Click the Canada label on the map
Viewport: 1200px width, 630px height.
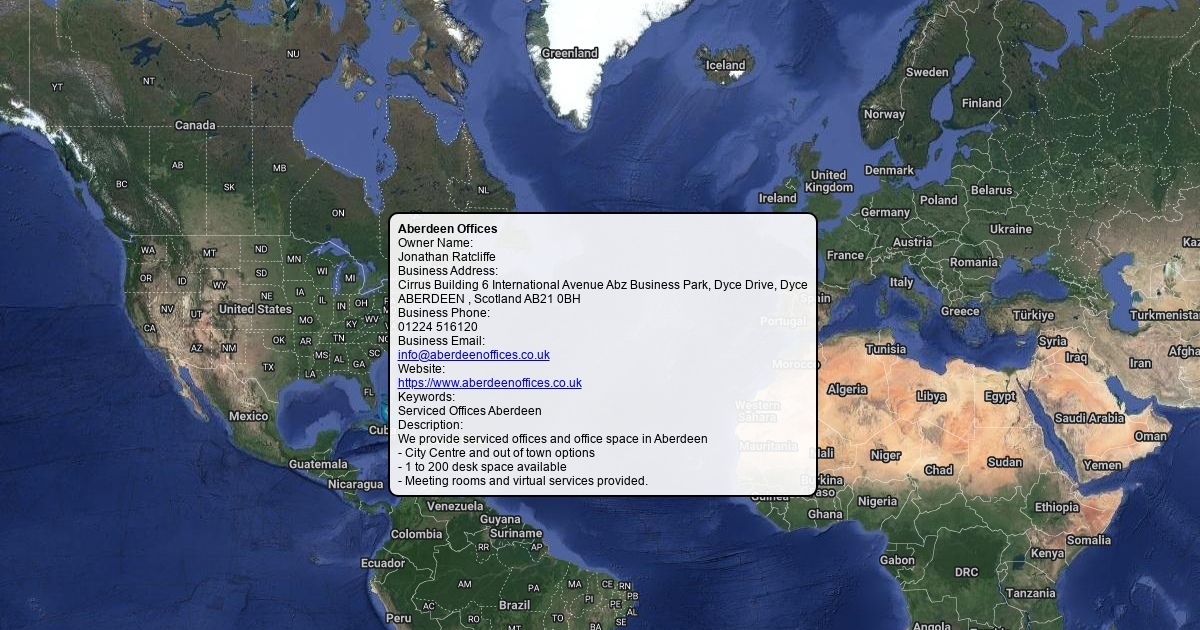(195, 125)
